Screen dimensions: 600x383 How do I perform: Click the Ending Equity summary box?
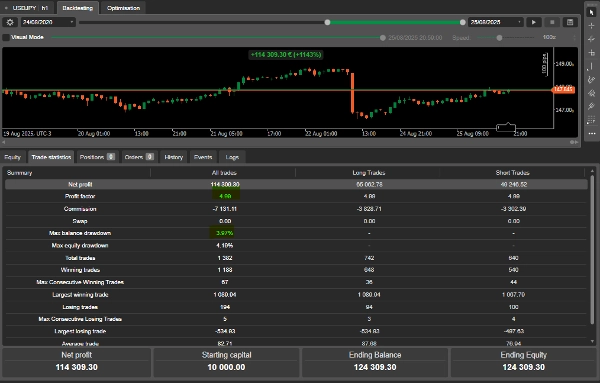pos(523,362)
